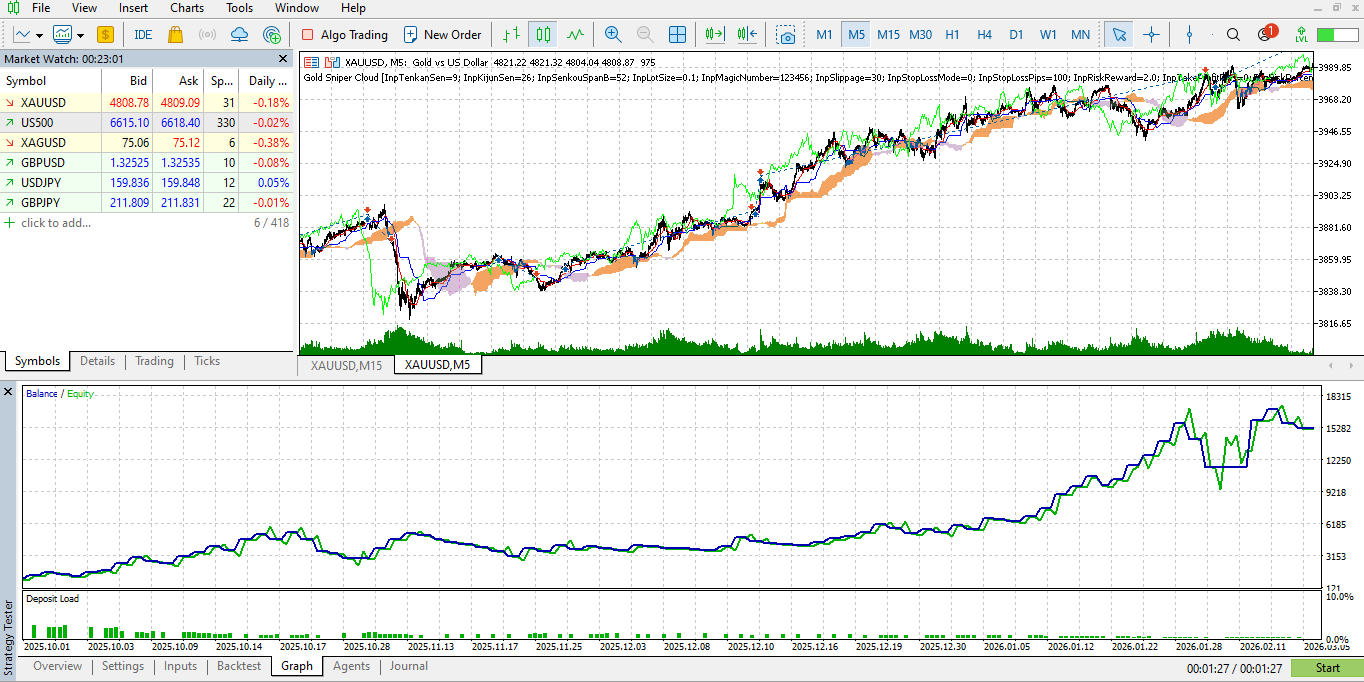1364x682 pixels.
Task: Open the search magnifier icon
Action: click(1233, 34)
